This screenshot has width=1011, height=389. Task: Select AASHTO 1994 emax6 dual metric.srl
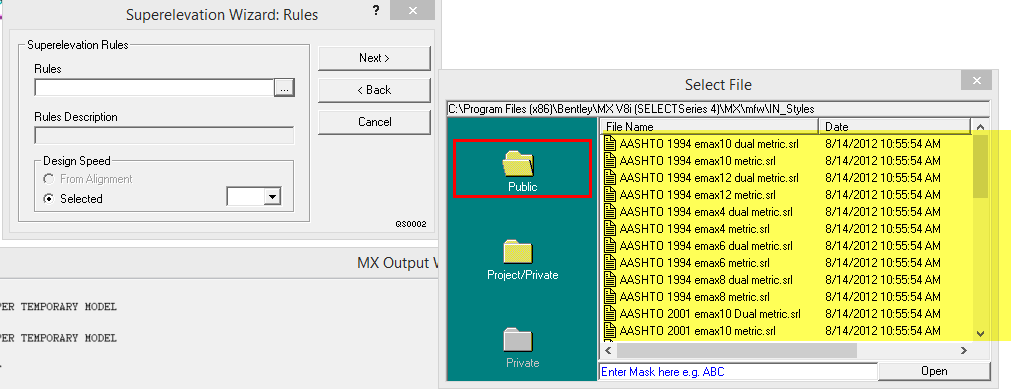(x=706, y=246)
